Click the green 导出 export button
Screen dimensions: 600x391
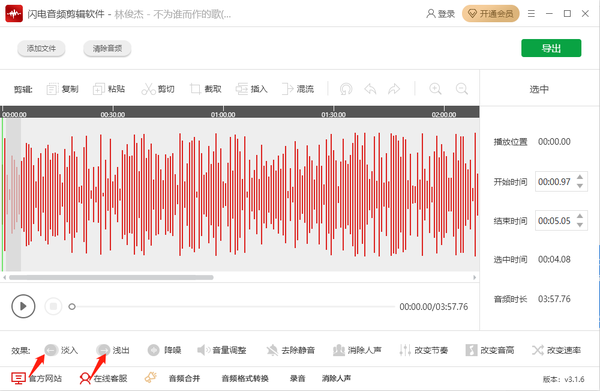tap(551, 48)
